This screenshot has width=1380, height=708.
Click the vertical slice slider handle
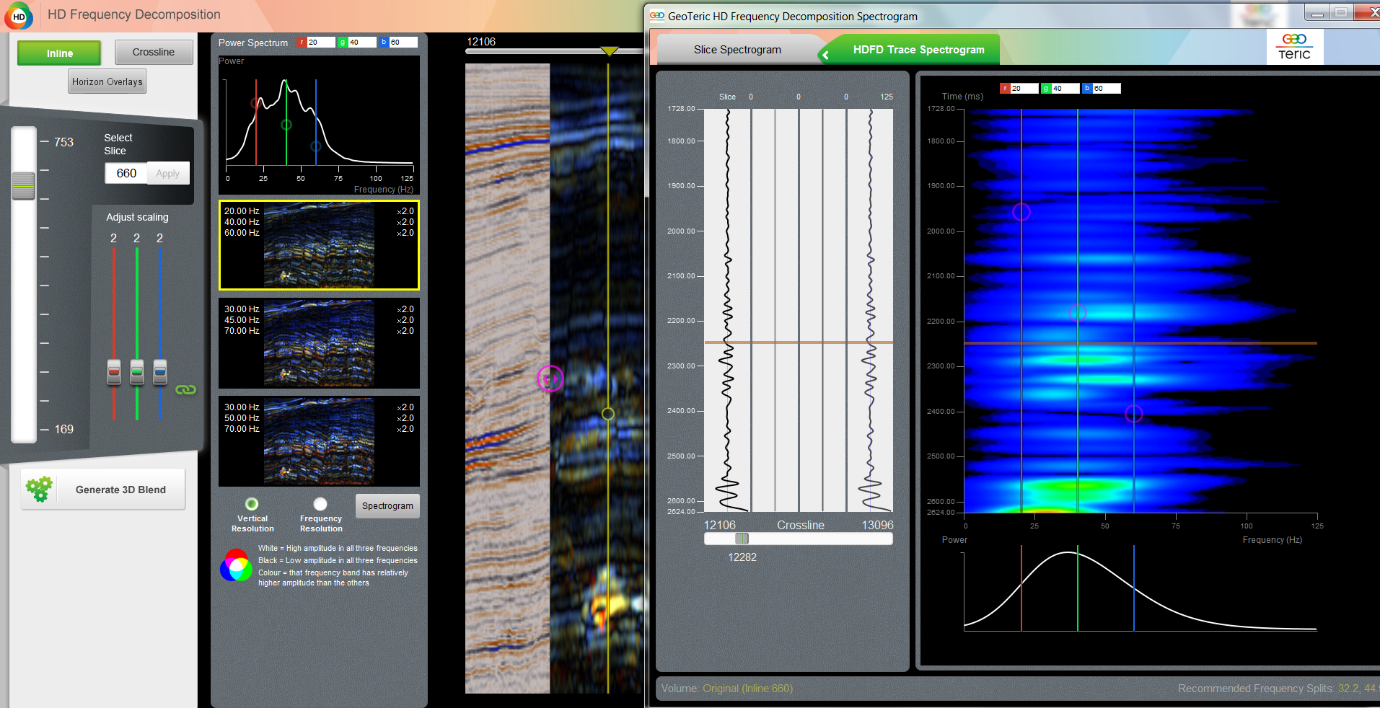23,185
